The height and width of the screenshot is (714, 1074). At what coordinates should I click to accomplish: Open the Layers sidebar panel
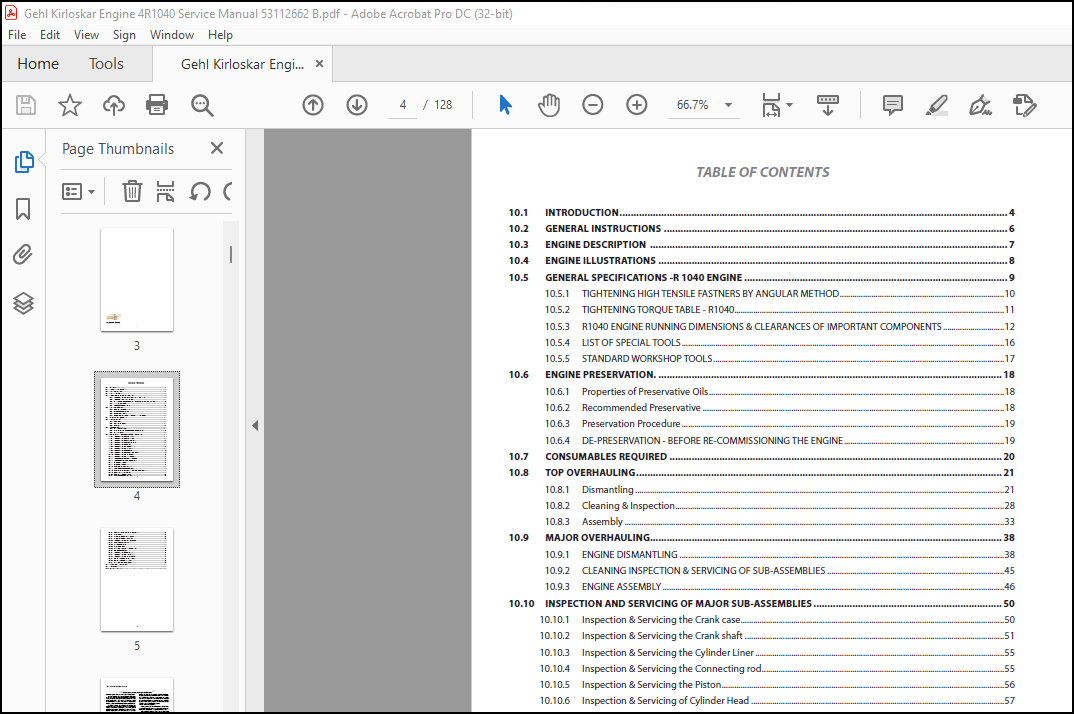pyautogui.click(x=23, y=303)
